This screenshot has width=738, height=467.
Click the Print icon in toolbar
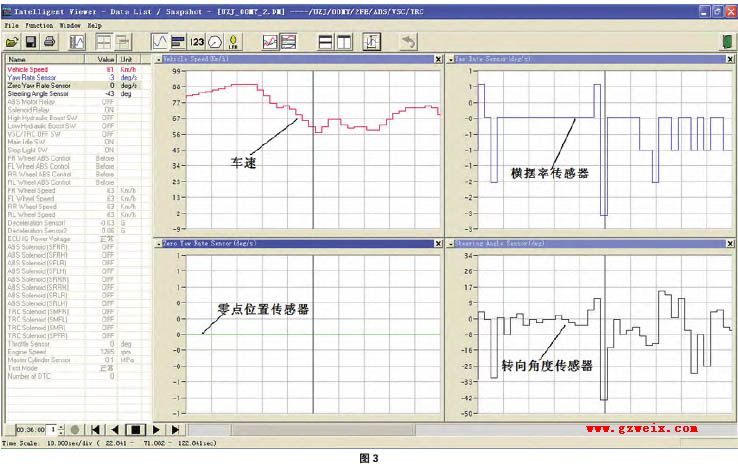point(49,42)
